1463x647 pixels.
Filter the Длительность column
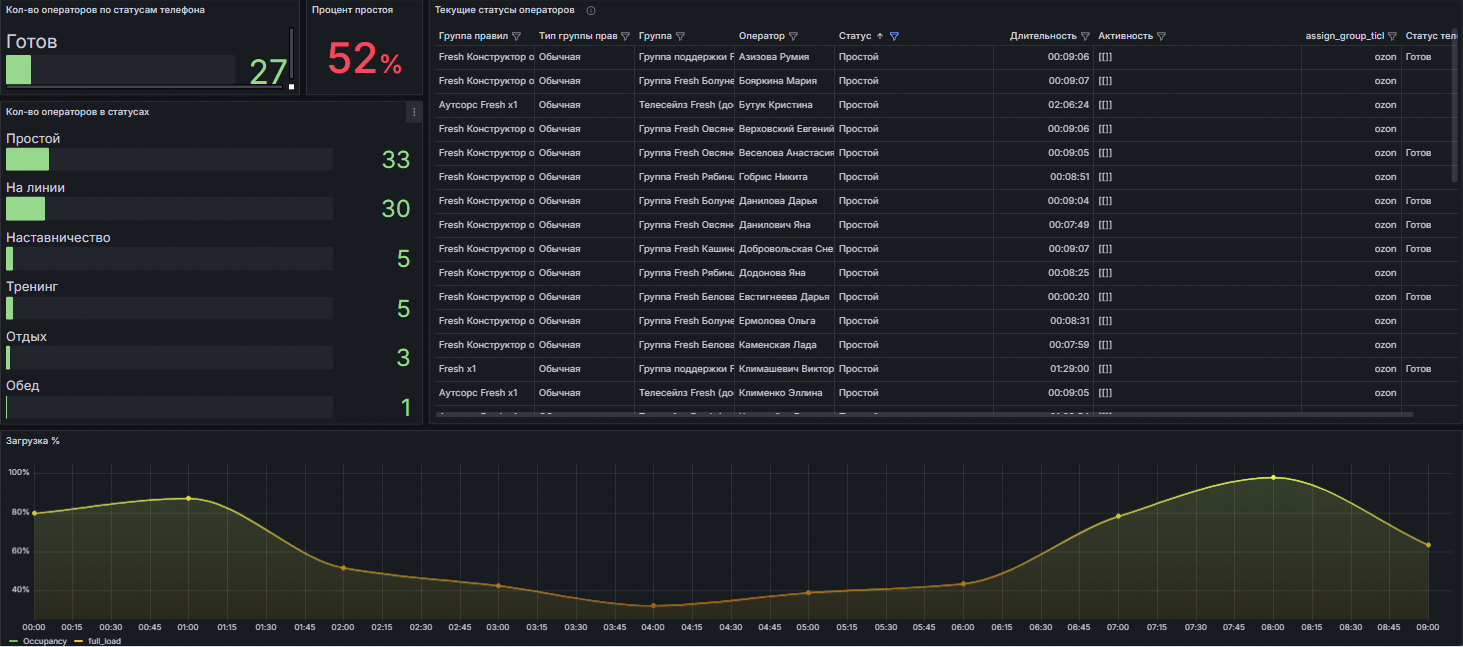tap(1085, 36)
